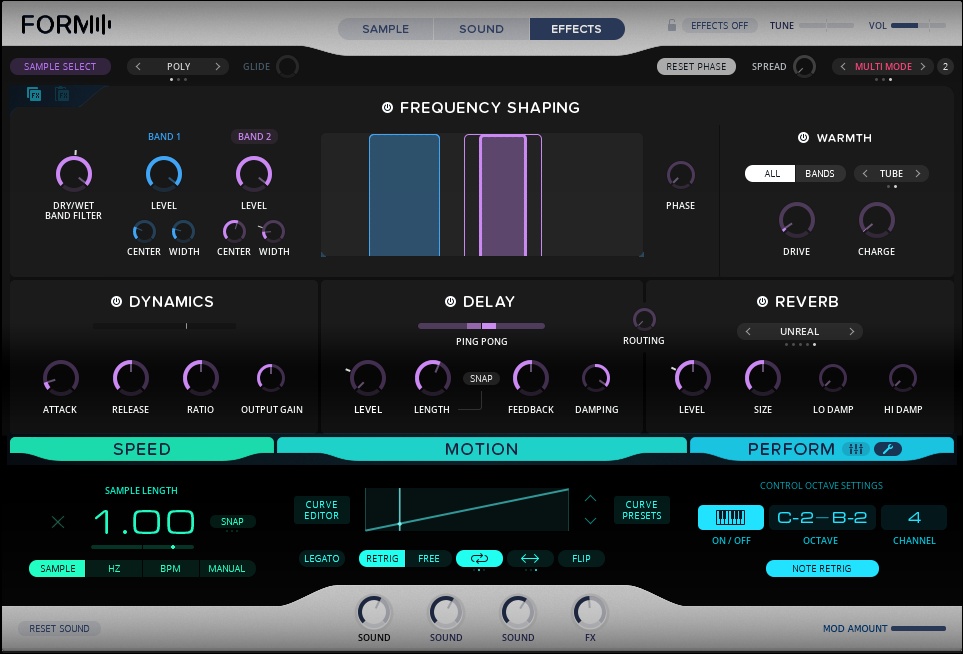Click the Ping Pong slider
Image resolution: width=963 pixels, height=654 pixels.
482,326
